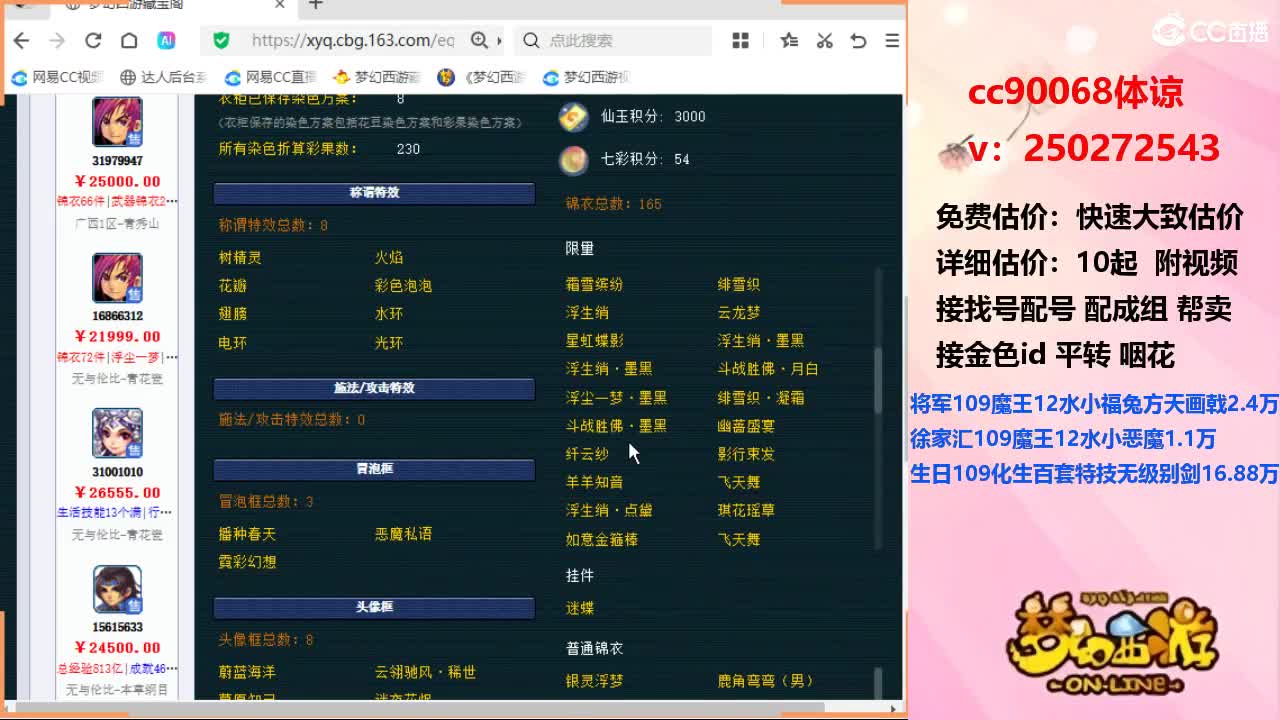Click the 蔚蓝海洋 avatar frame entry
The height and width of the screenshot is (720, 1280).
tap(247, 672)
